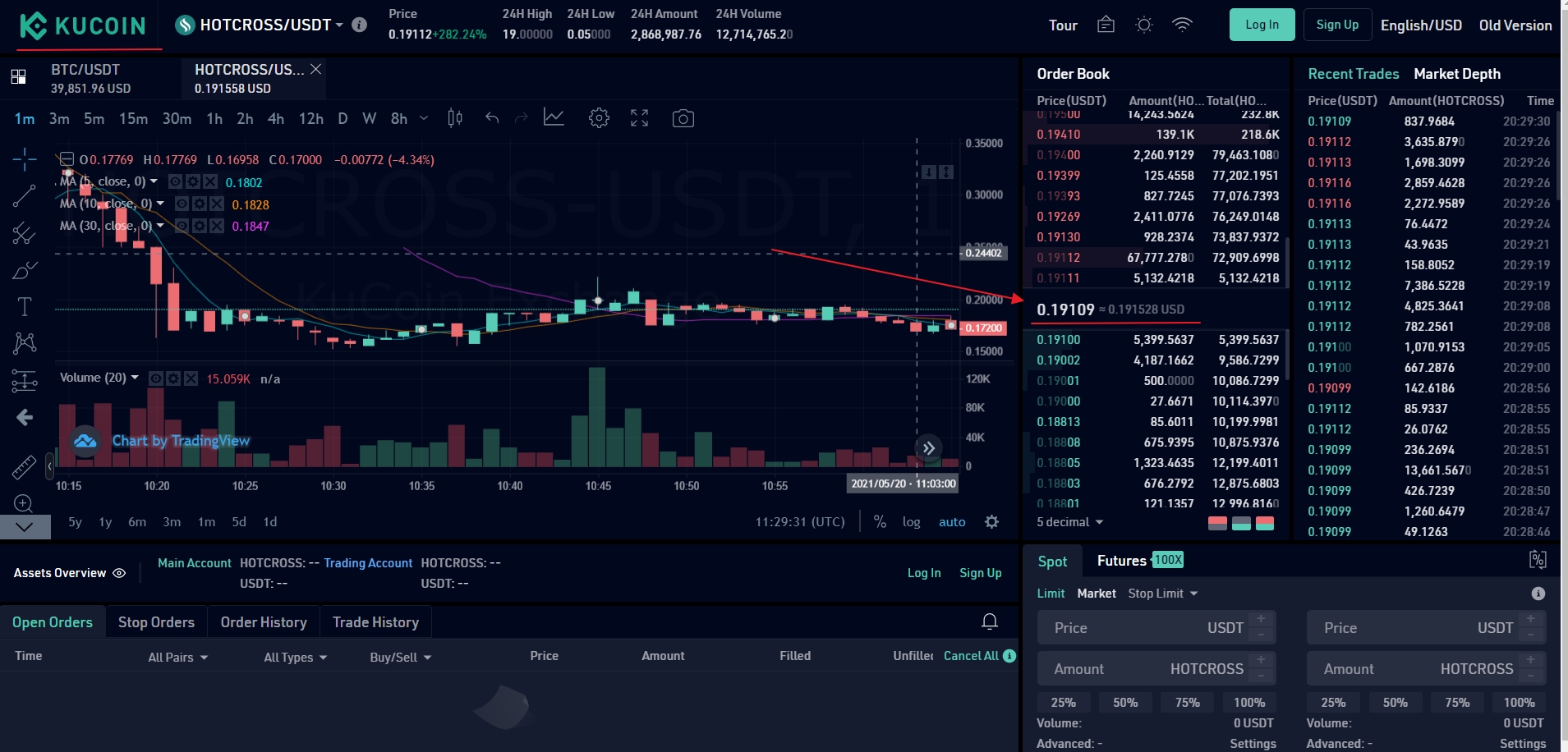The image size is (1568, 752).
Task: Click the green Log In button
Action: [1262, 25]
